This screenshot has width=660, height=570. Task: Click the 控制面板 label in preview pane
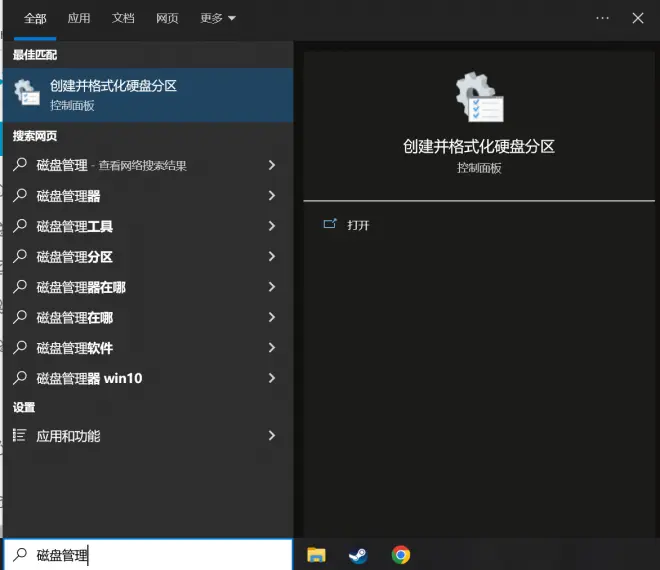[479, 168]
